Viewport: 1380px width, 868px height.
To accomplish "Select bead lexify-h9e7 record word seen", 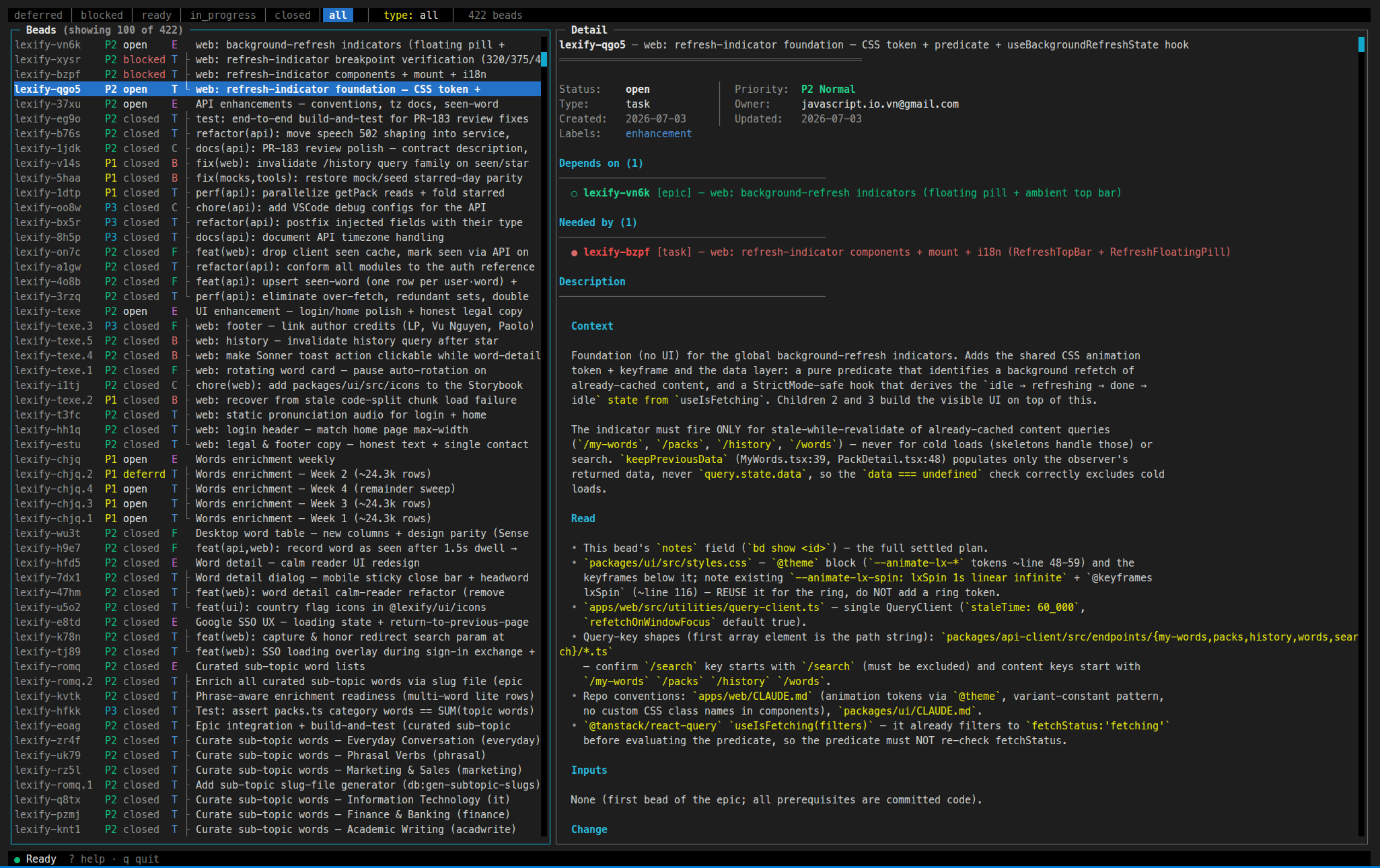I will point(277,548).
